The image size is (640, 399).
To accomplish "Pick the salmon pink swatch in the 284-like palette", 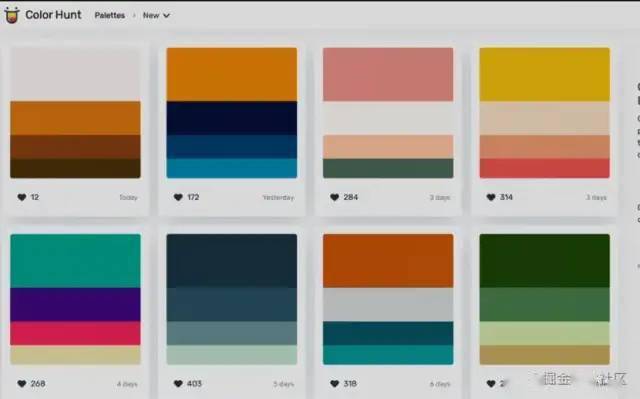I will [388, 74].
